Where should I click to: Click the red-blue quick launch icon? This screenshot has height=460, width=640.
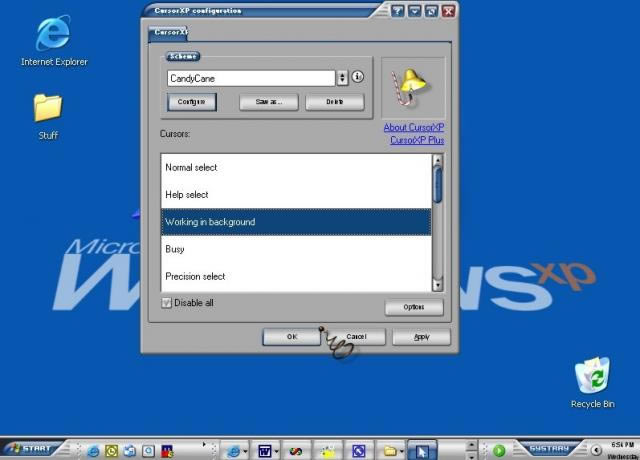pyautogui.click(x=167, y=451)
